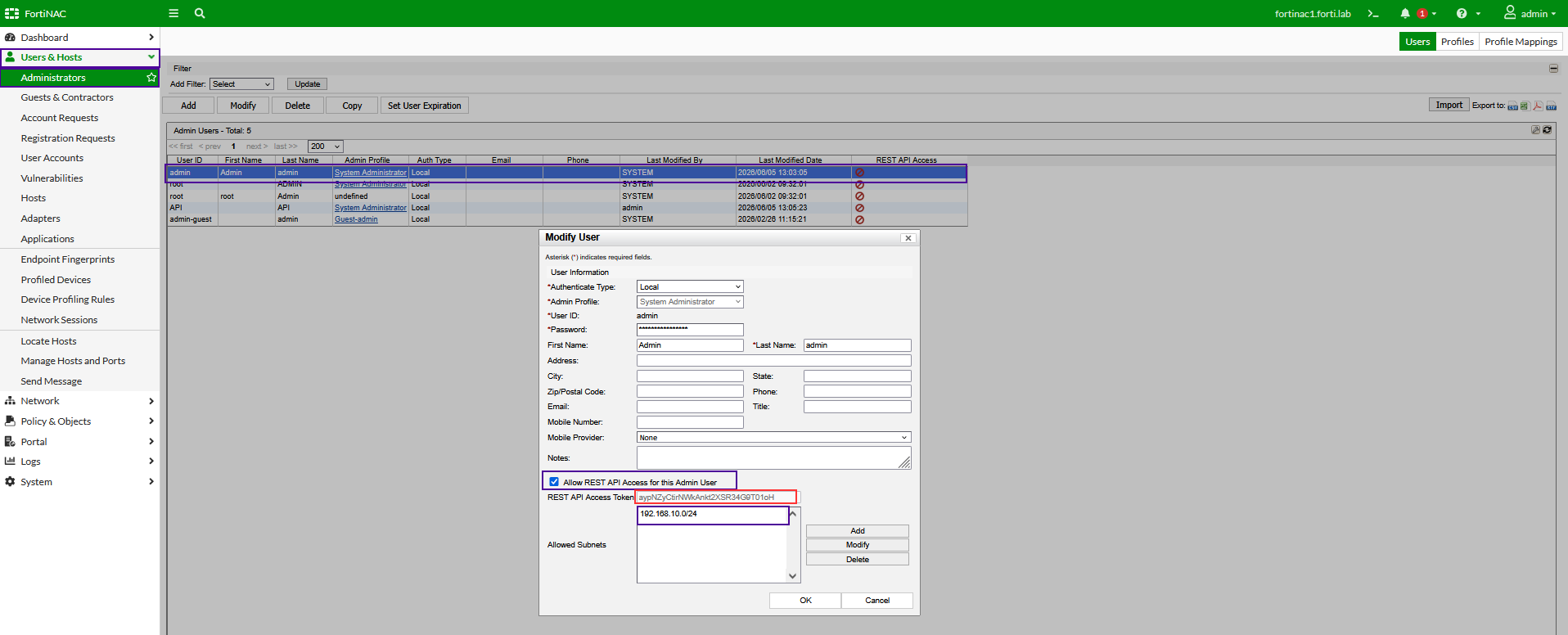Click the Guest-admin profile link
Image resolution: width=1568 pixels, height=635 pixels.
[356, 219]
